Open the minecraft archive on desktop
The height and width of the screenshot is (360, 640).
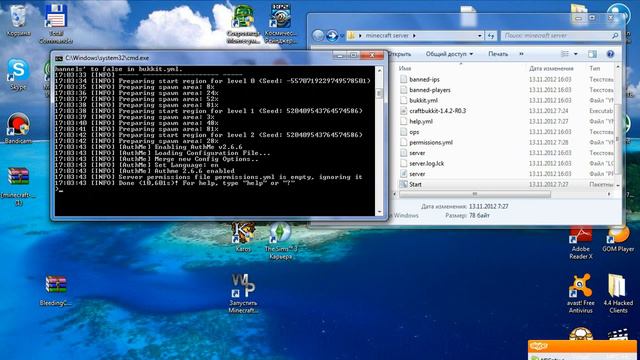click(18, 186)
